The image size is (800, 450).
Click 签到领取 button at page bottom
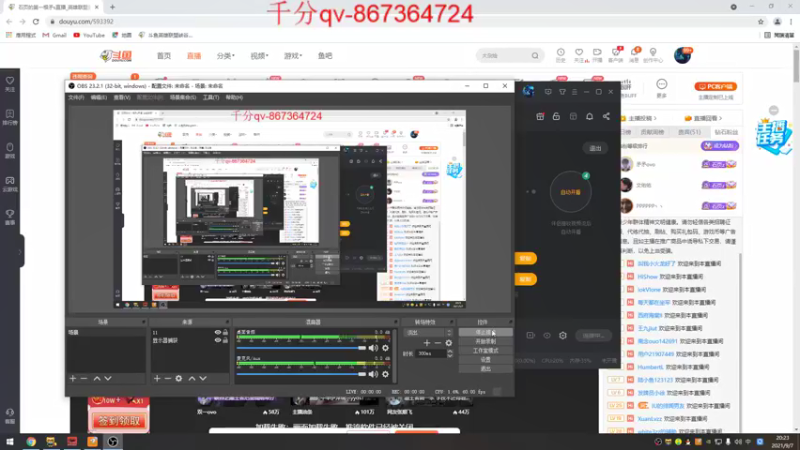(119, 421)
